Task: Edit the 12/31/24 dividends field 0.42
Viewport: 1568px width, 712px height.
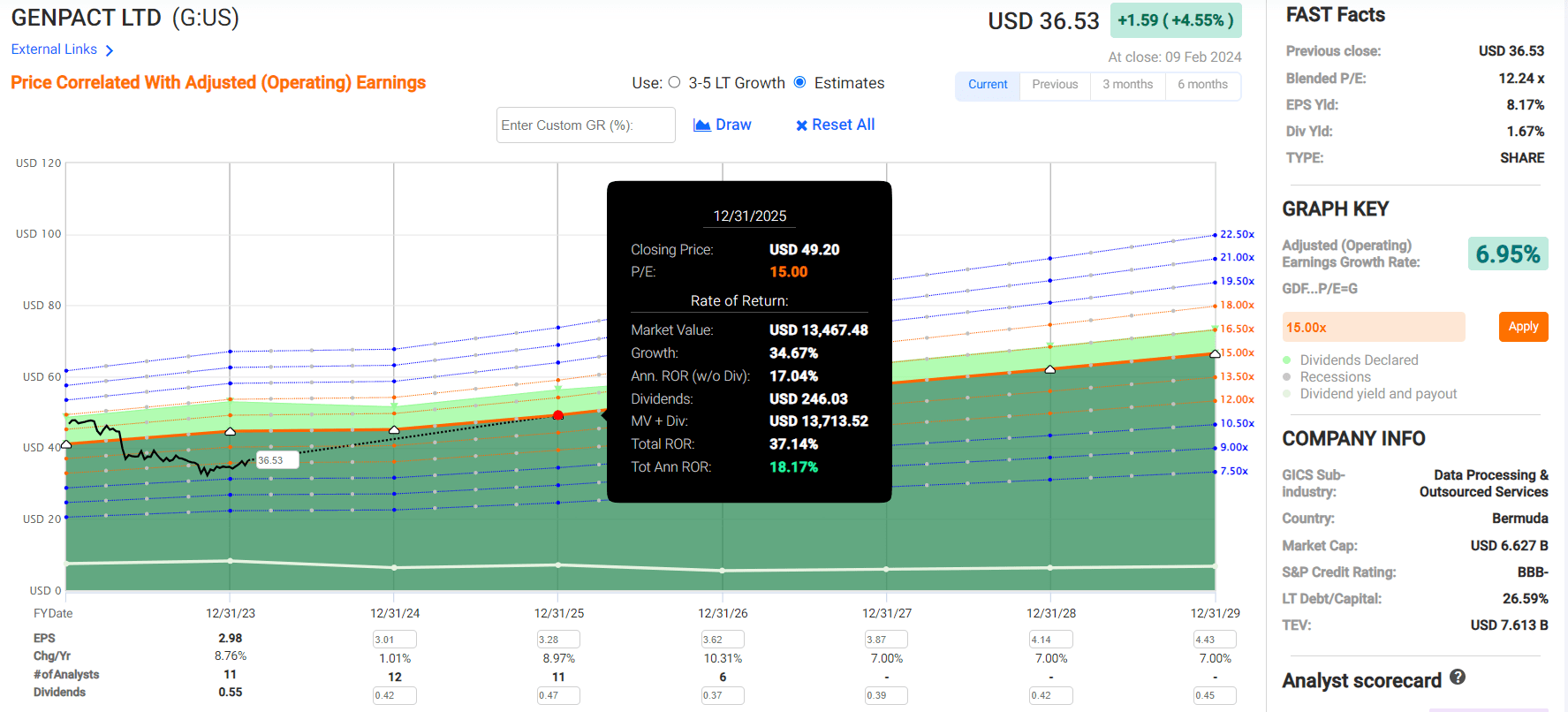Action: click(x=394, y=695)
